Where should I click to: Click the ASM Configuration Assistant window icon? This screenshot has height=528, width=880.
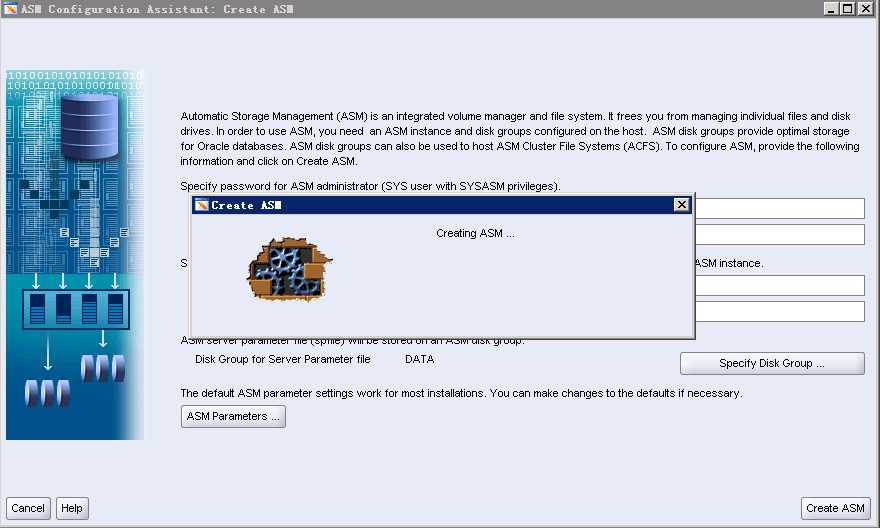coord(10,9)
